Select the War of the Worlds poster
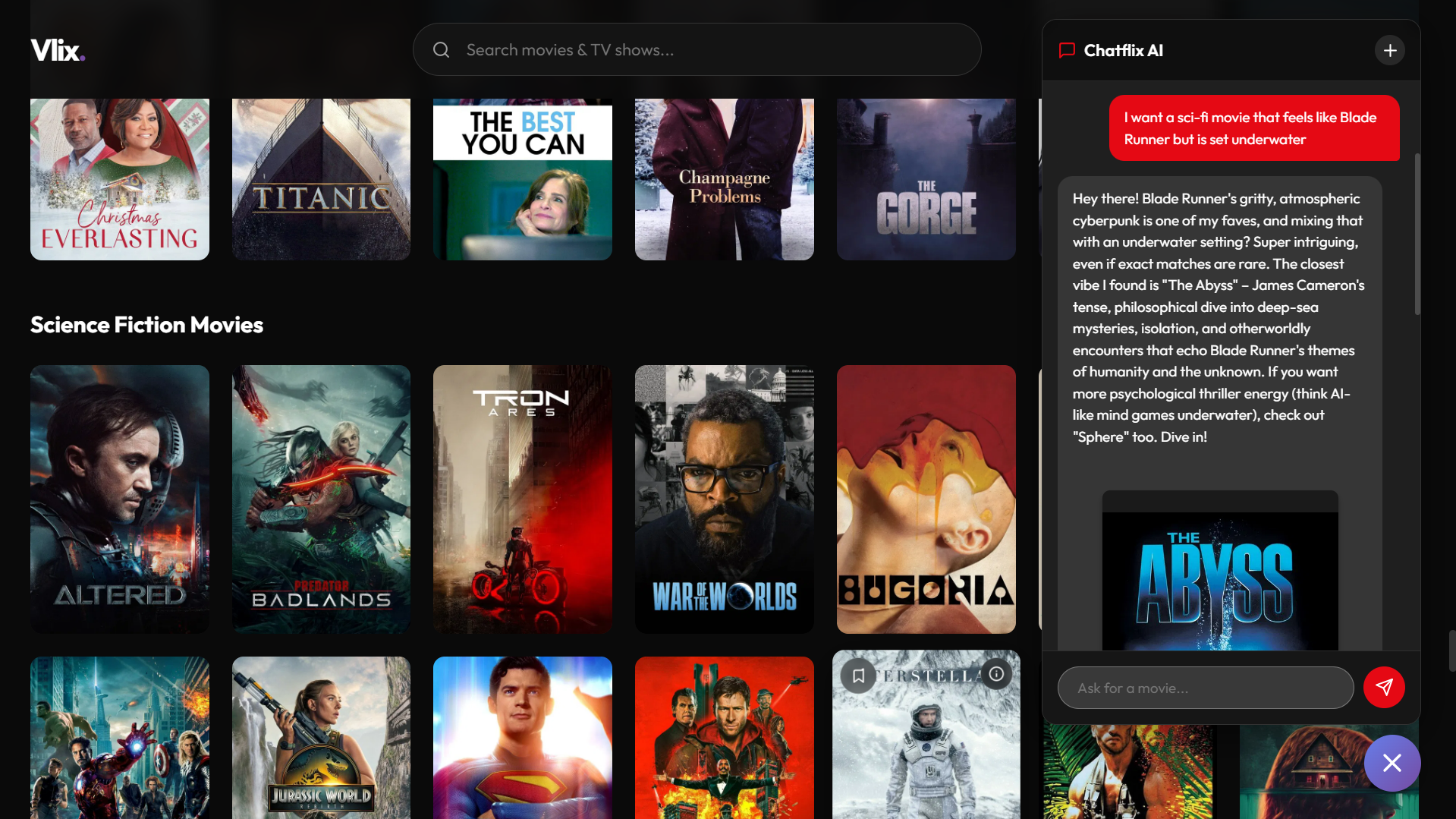 [x=724, y=499]
